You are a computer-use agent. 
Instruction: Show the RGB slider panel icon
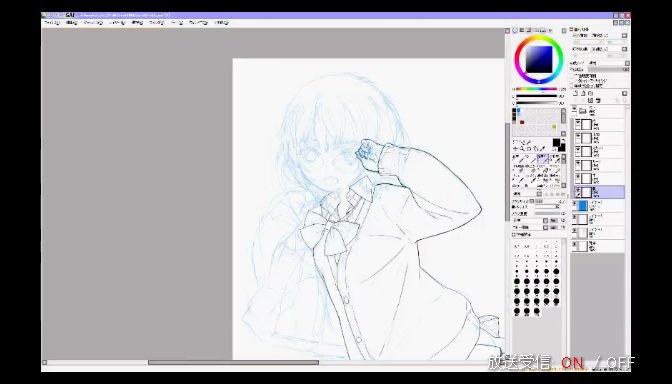(522, 30)
